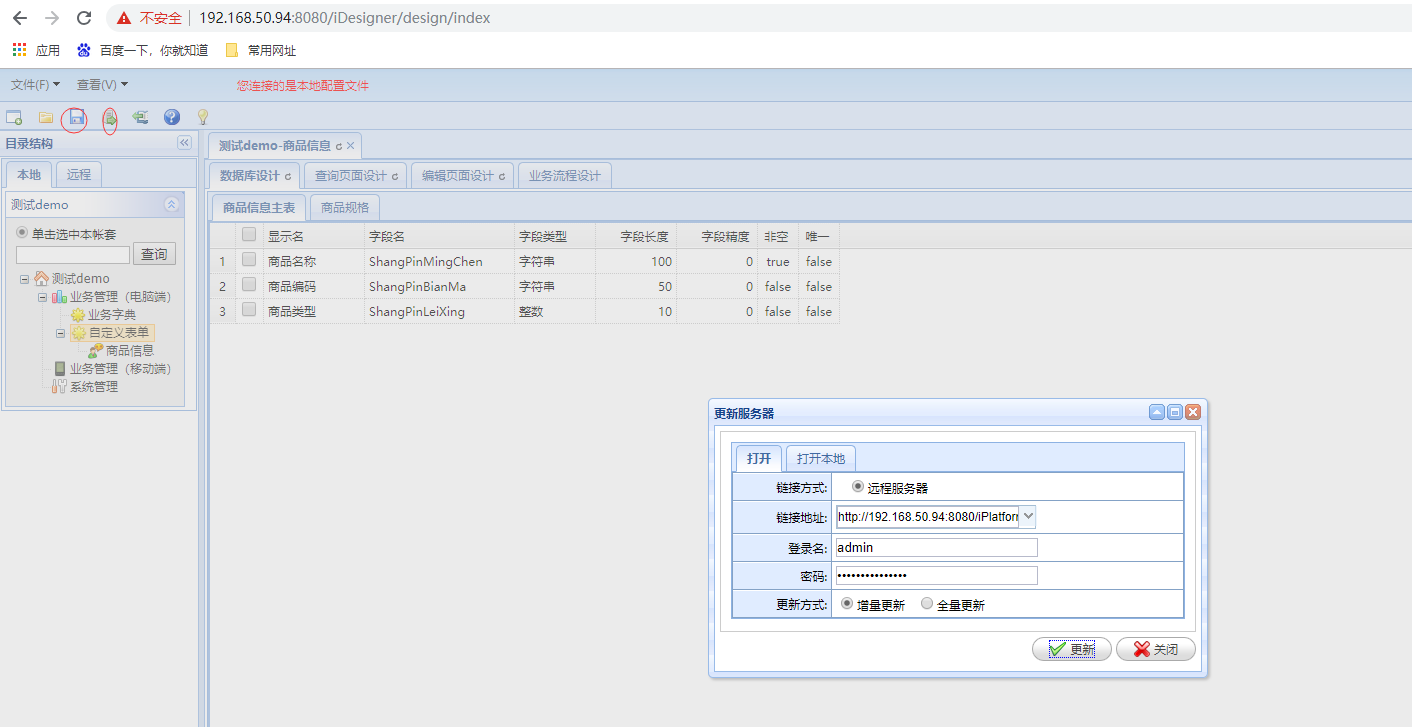Refresh icon on 数据库设计 tab
Viewport: 1412px width, 727px height.
click(x=288, y=176)
